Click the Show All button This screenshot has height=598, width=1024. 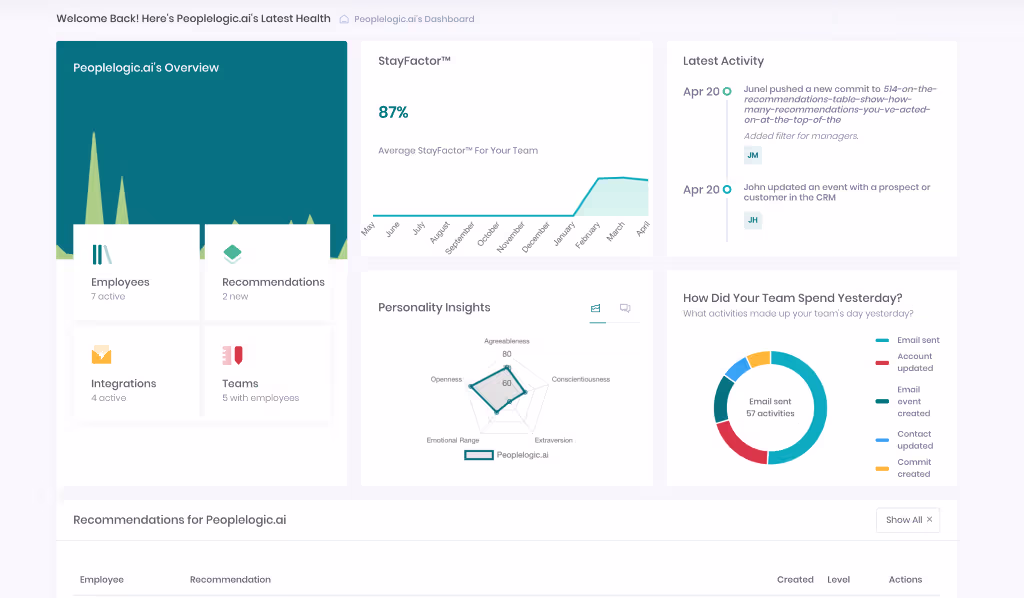click(908, 520)
